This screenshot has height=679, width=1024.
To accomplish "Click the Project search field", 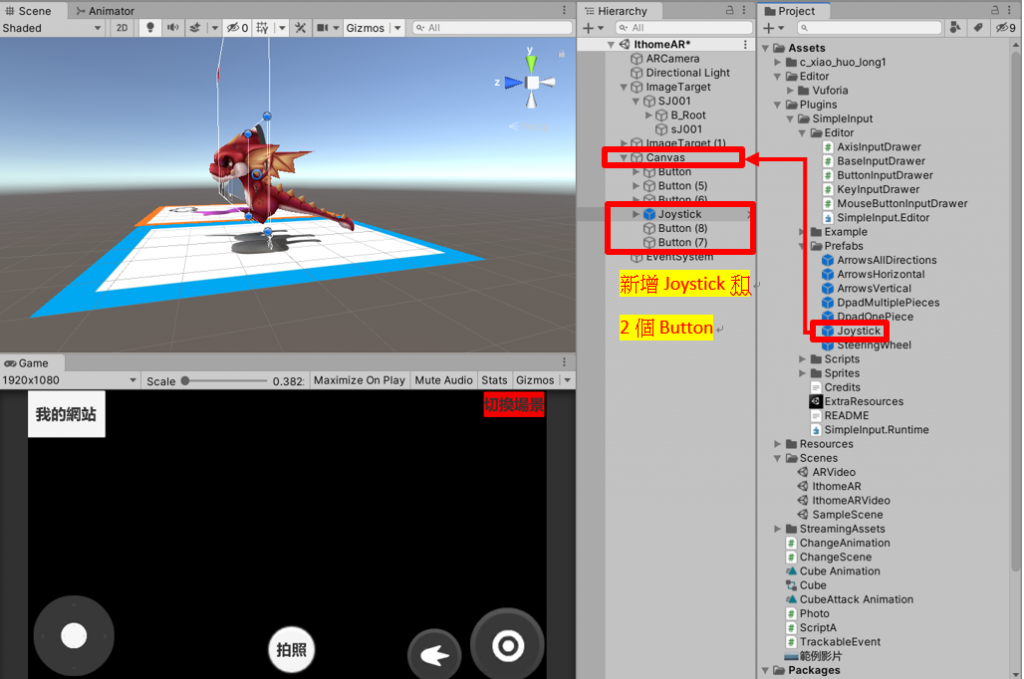I will pos(869,27).
